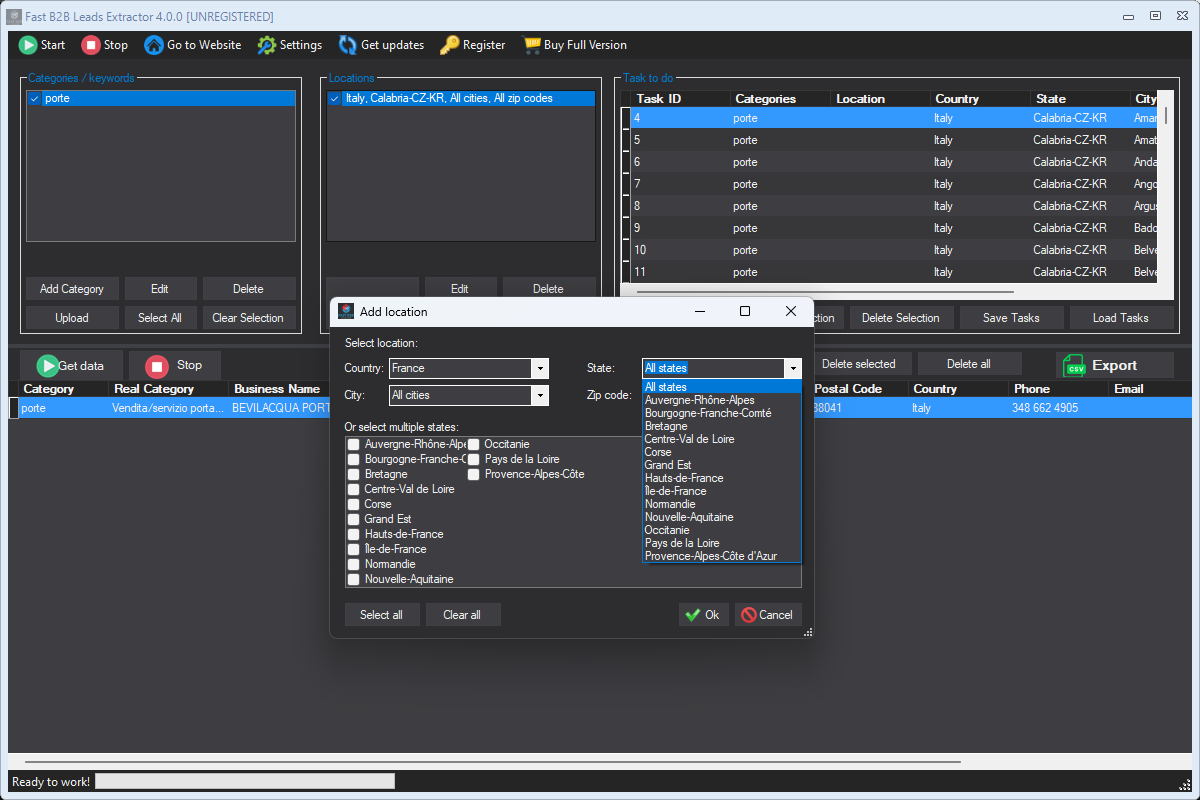The width and height of the screenshot is (1200, 800).
Task: Enable the Occitanie checkbox
Action: (474, 444)
